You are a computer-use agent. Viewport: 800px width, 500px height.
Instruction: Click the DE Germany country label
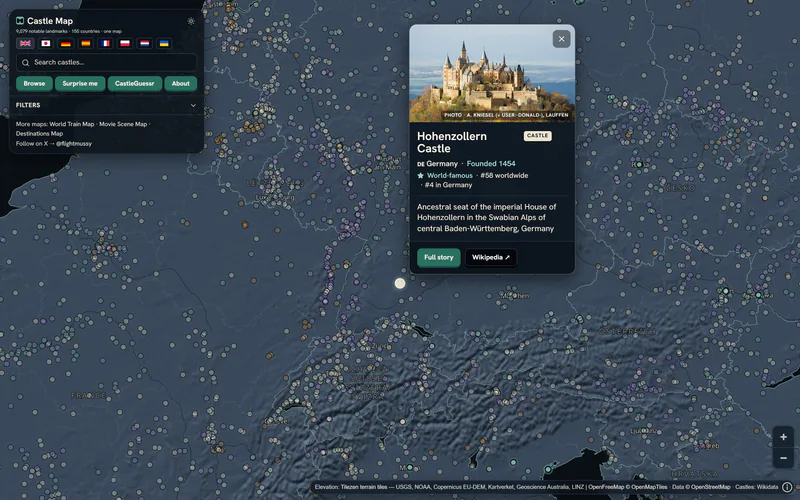(437, 164)
